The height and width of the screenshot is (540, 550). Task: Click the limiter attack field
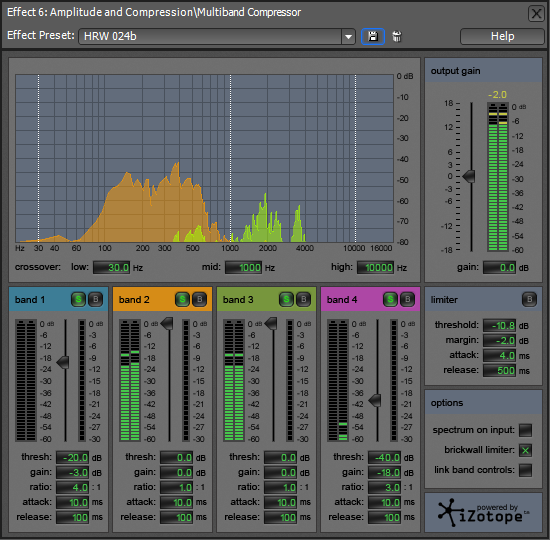point(499,355)
